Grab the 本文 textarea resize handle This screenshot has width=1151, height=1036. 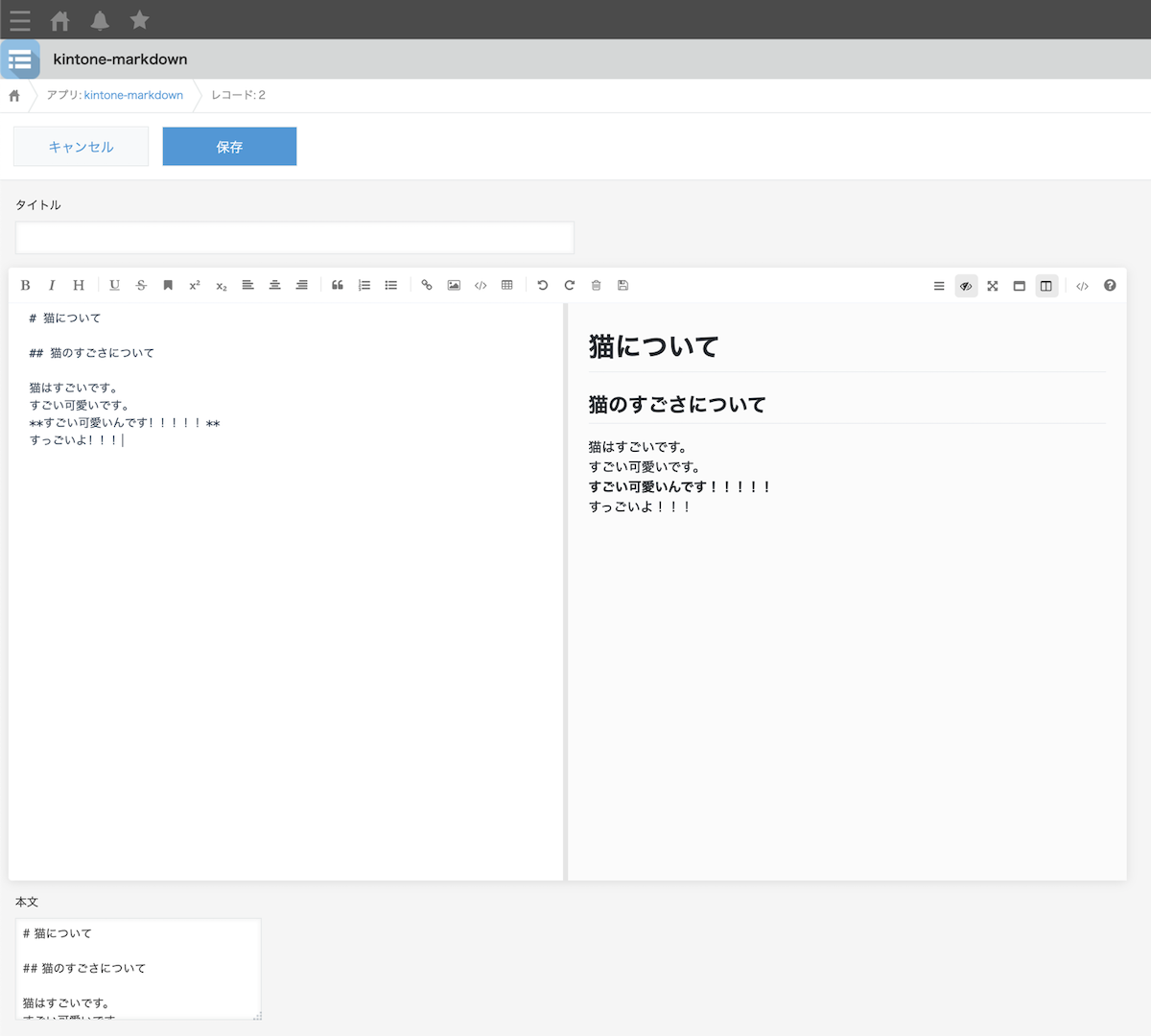[x=257, y=1015]
